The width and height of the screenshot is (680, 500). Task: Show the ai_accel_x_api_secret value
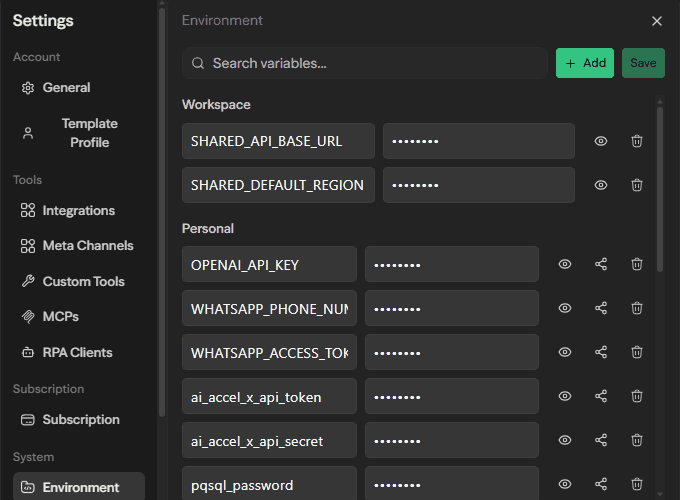click(x=565, y=440)
